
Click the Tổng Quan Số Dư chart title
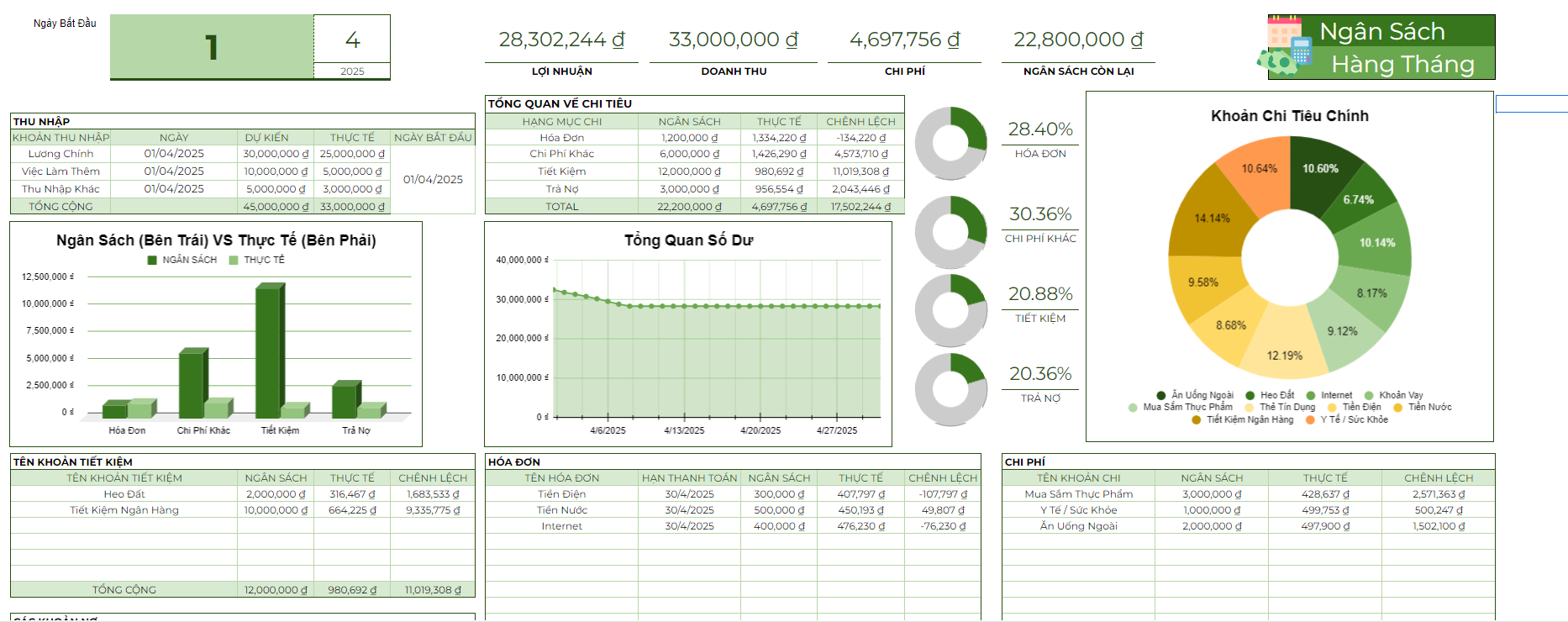click(x=688, y=240)
